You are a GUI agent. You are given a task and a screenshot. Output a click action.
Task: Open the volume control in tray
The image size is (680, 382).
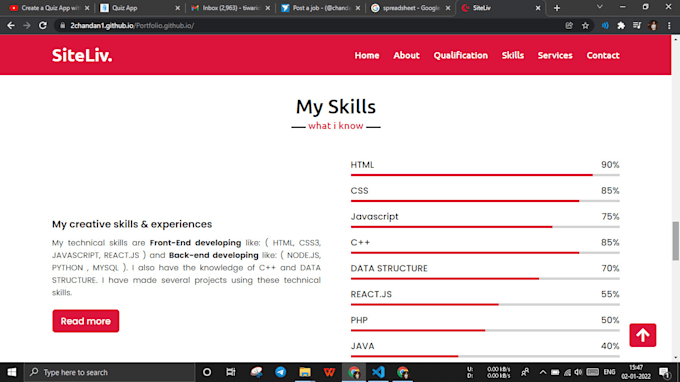(x=578, y=372)
